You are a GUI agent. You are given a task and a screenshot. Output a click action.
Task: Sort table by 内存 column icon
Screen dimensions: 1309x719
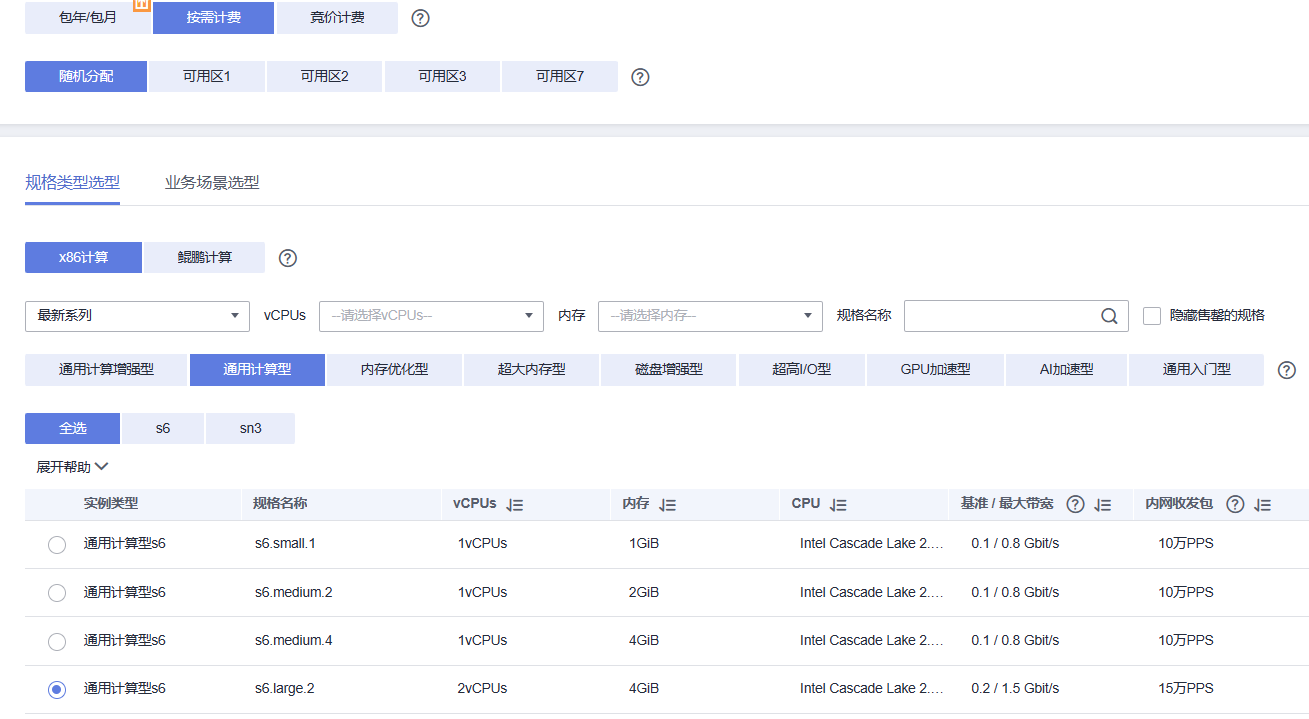(x=668, y=505)
